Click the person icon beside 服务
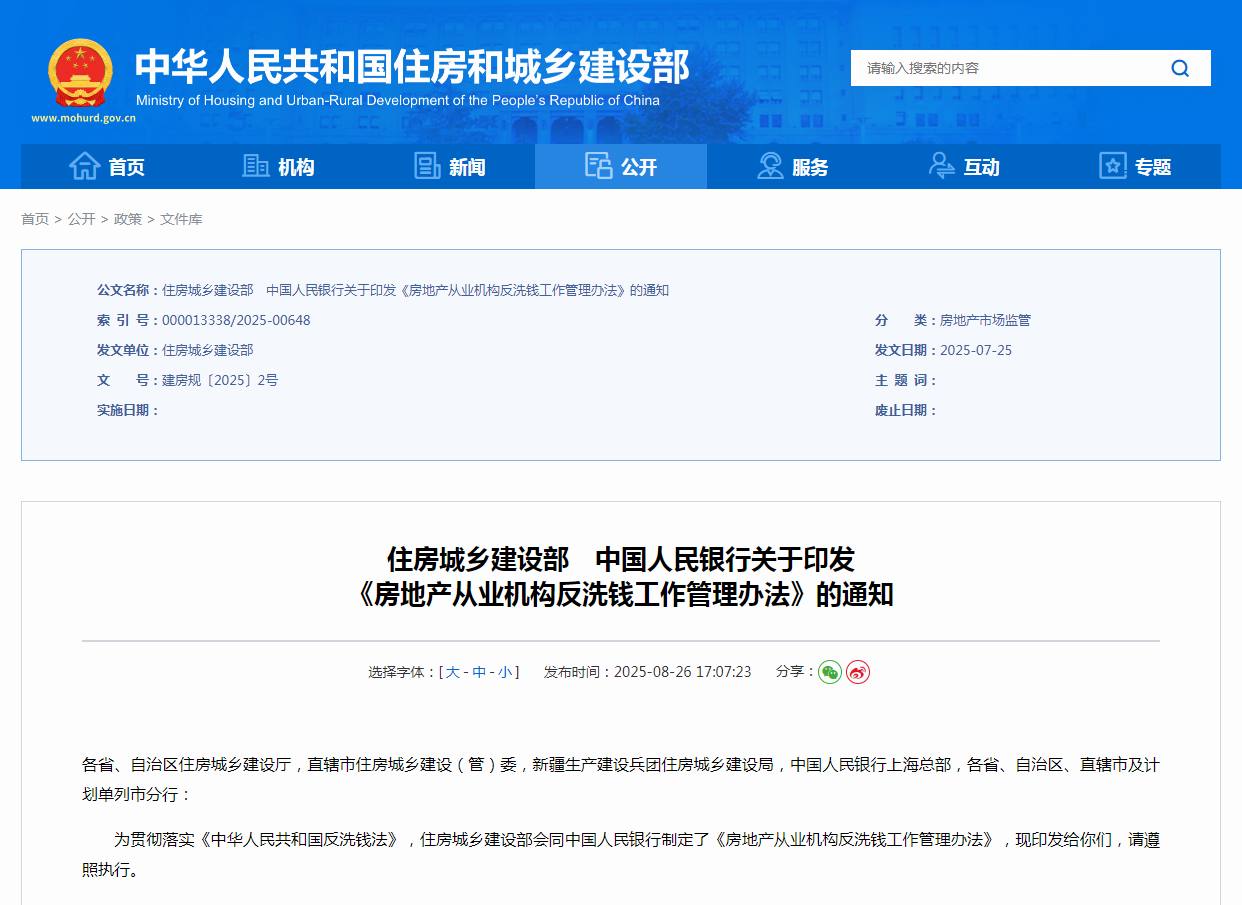 [769, 166]
